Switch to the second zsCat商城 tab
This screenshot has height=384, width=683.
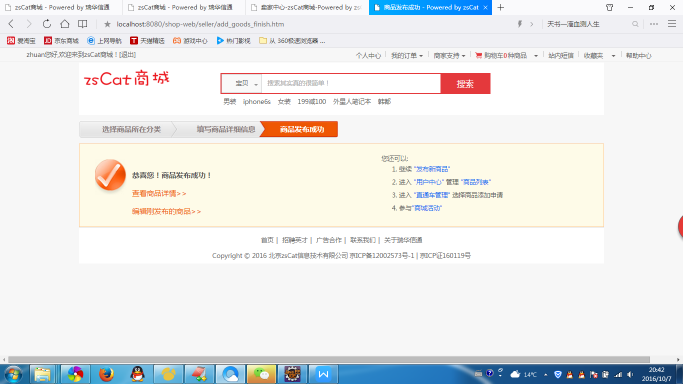(x=184, y=7)
